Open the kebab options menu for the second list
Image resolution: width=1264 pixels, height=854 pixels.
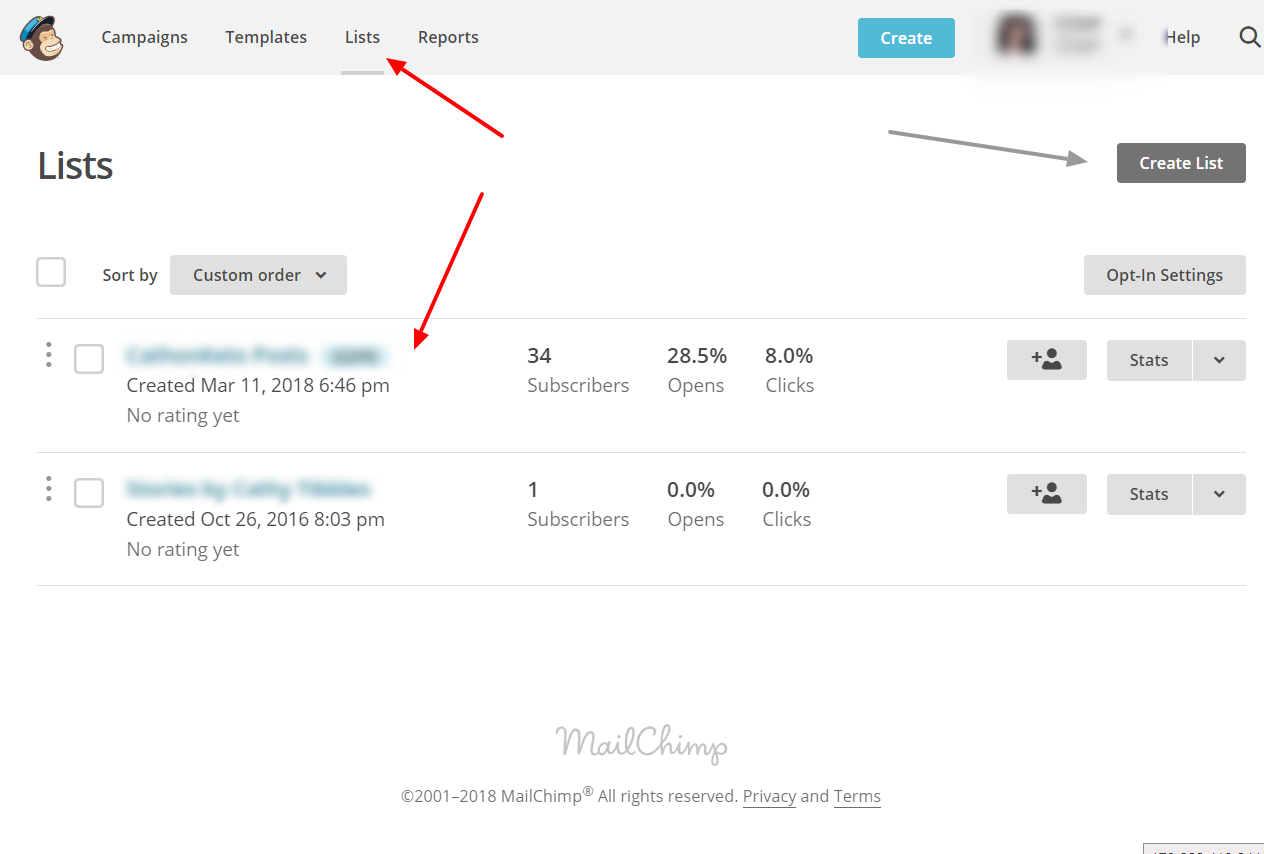tap(48, 489)
